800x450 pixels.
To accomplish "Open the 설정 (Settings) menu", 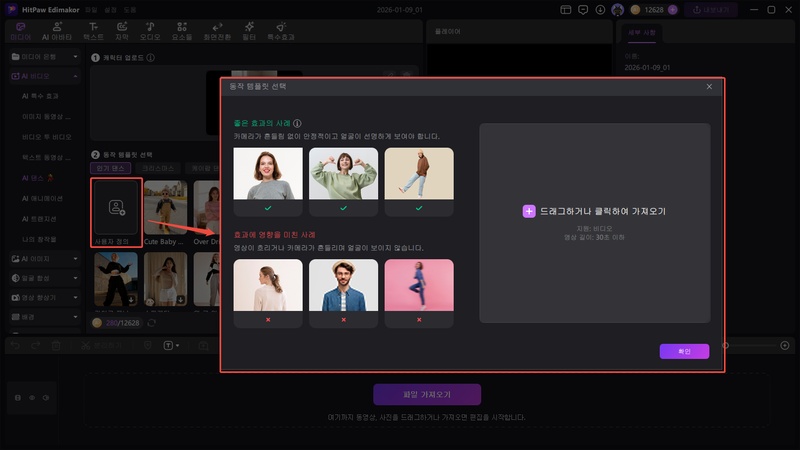I will (110, 10).
